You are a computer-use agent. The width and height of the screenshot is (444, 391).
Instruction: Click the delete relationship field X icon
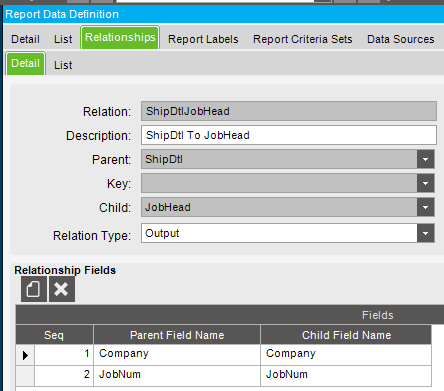[62, 289]
